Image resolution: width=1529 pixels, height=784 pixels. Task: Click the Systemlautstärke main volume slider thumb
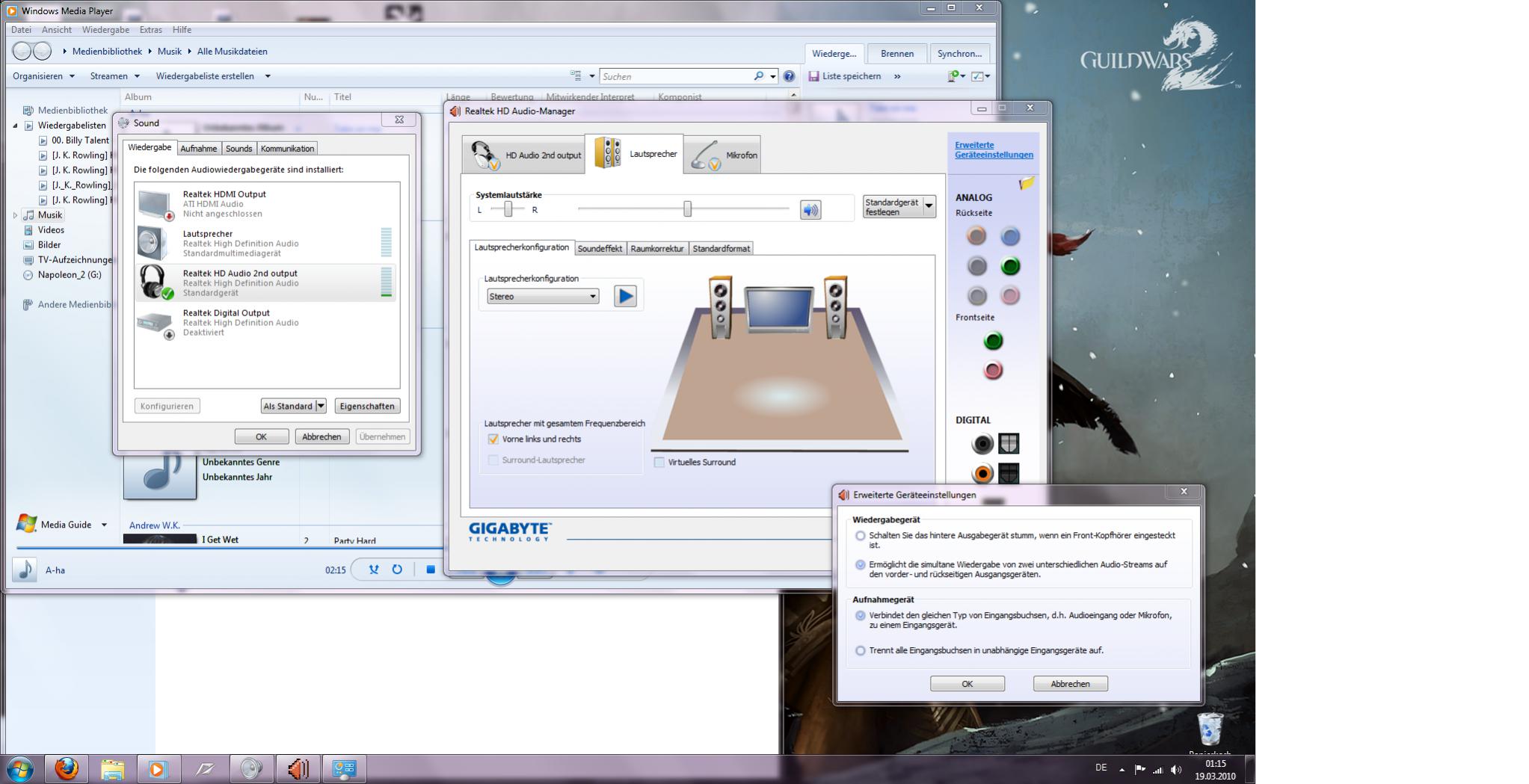(687, 209)
